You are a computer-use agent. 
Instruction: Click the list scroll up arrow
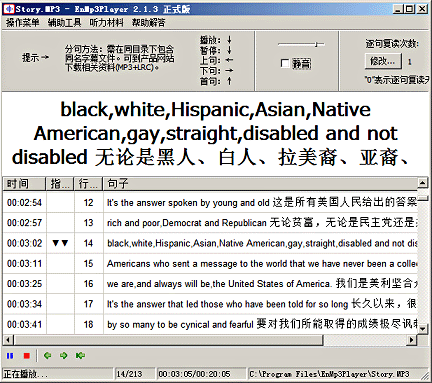[x=422, y=183]
